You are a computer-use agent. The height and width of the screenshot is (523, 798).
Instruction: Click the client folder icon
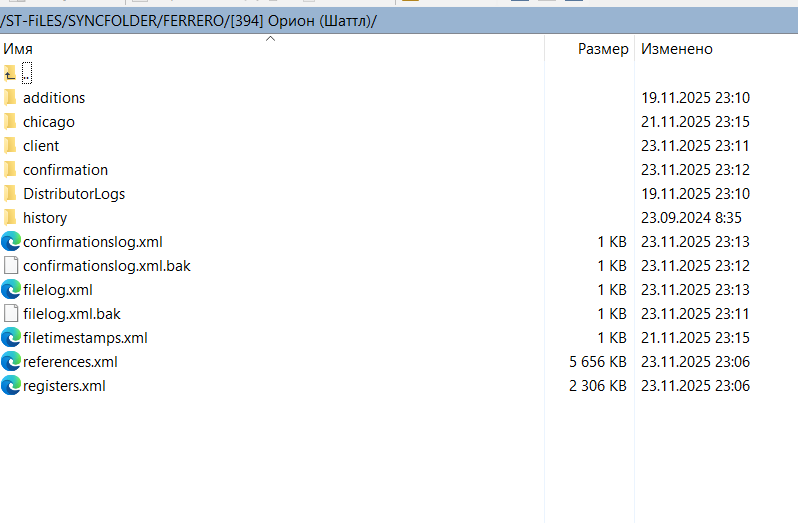click(10, 146)
